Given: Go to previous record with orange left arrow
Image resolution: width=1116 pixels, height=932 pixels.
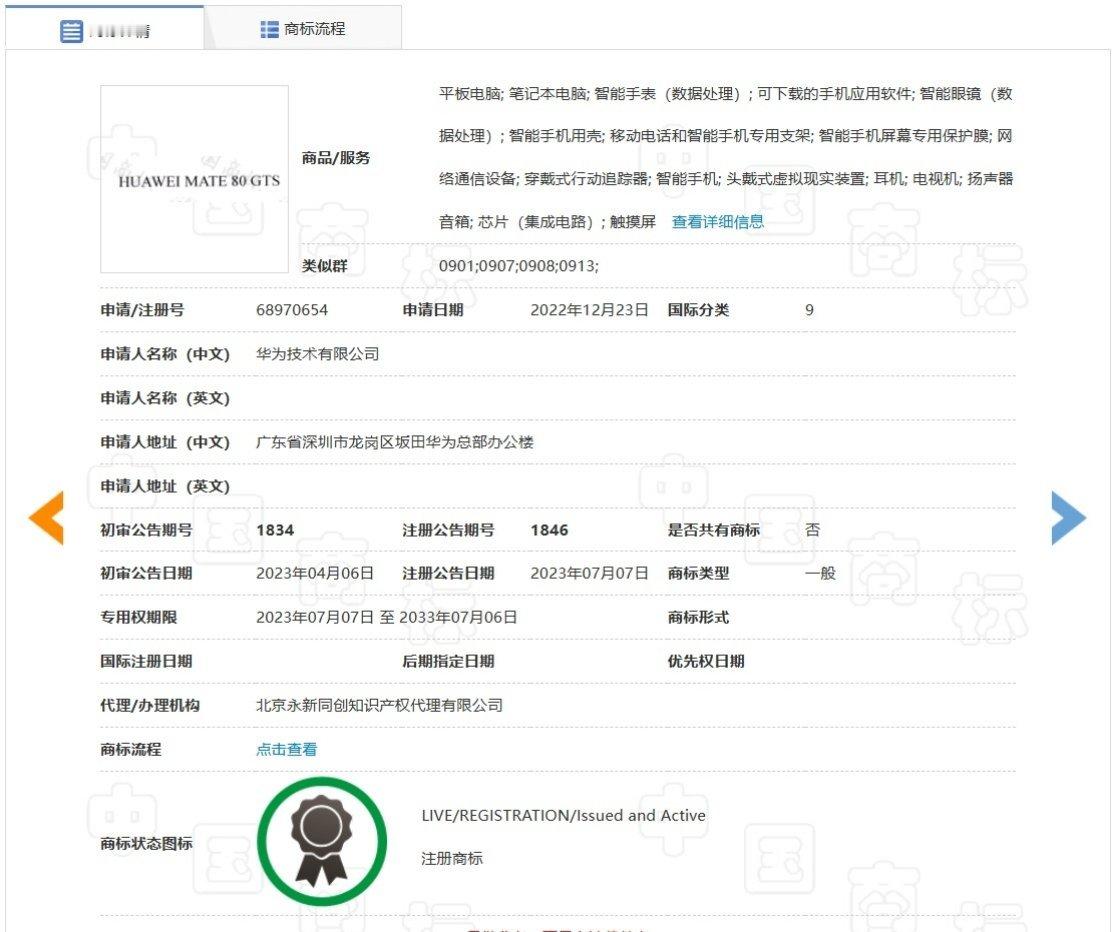Looking at the screenshot, I should [46, 518].
